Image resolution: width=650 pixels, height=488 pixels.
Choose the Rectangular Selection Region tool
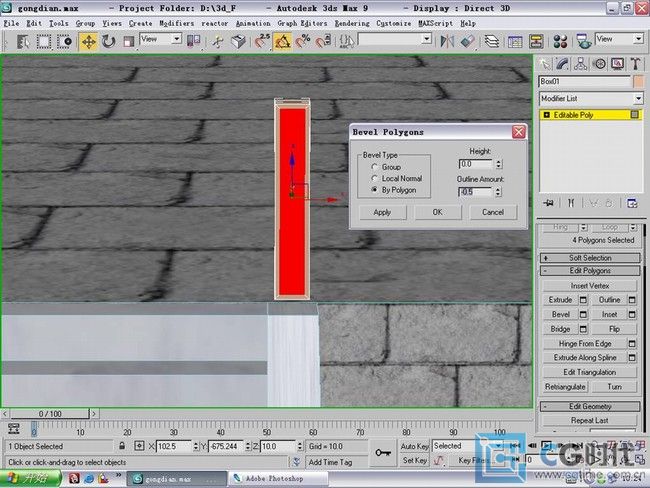(x=44, y=41)
